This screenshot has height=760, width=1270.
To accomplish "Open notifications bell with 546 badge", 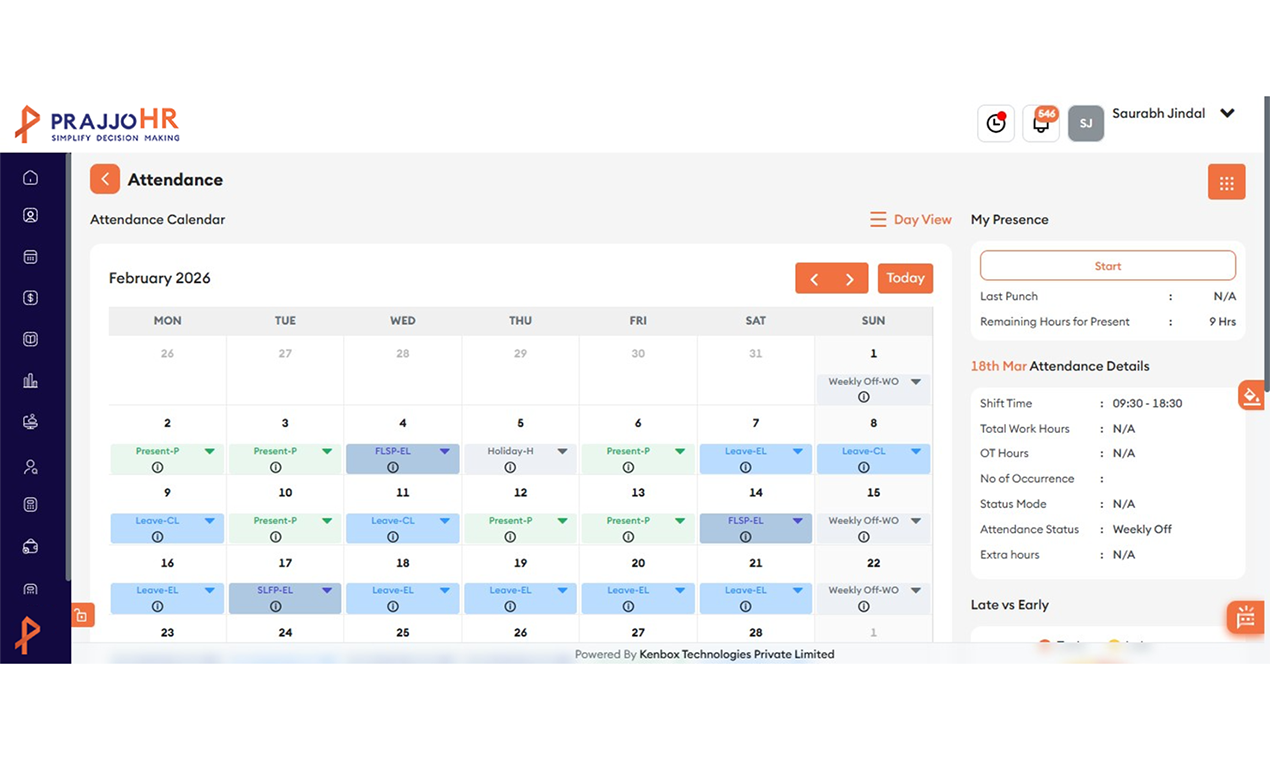I will tap(1041, 123).
